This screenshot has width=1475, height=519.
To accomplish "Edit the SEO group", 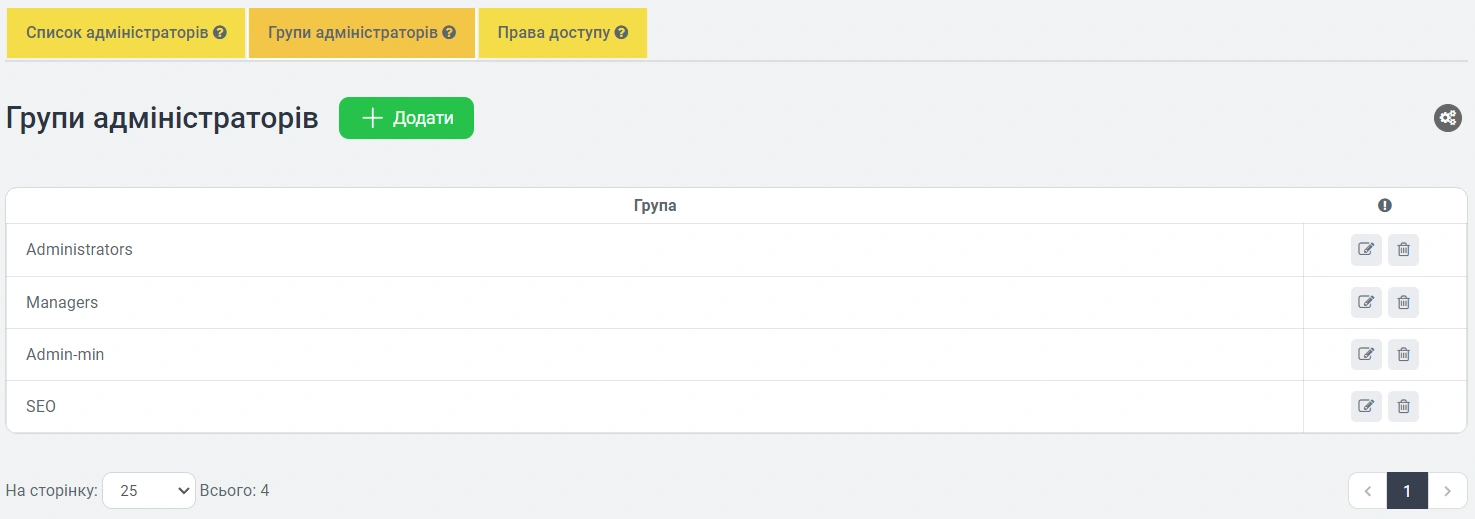I will click(x=1366, y=406).
